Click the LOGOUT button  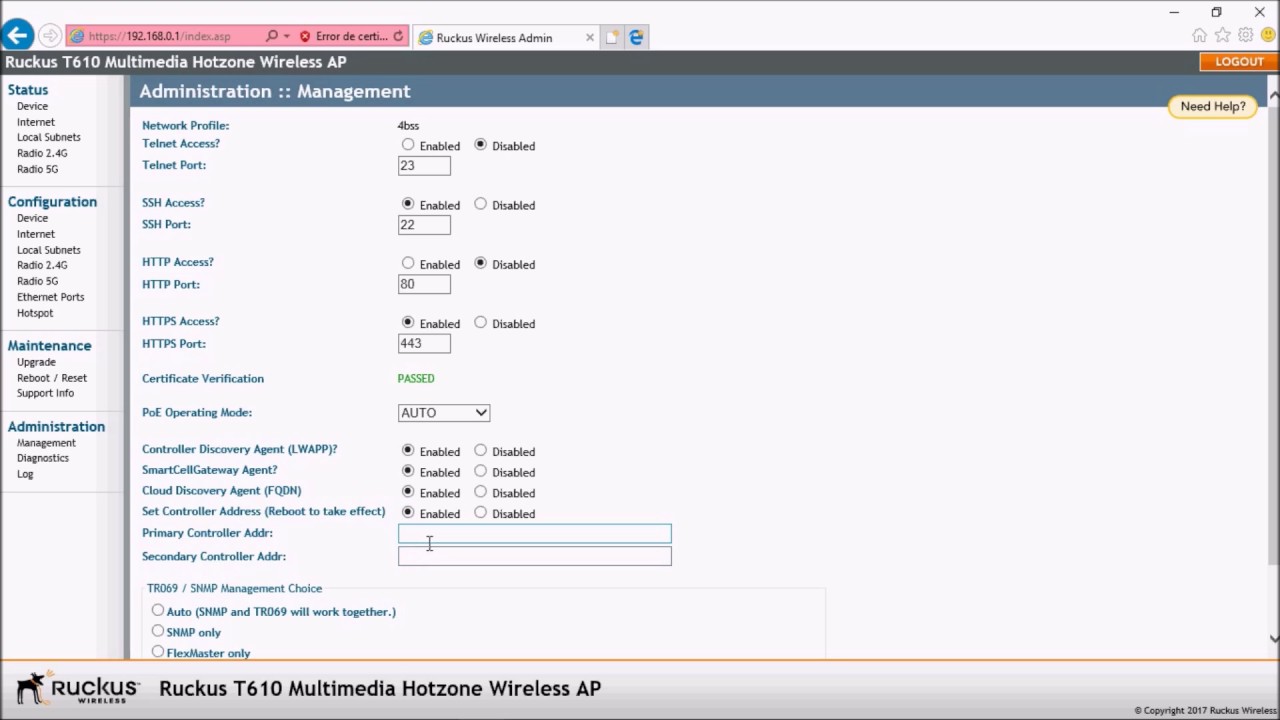[x=1240, y=61]
